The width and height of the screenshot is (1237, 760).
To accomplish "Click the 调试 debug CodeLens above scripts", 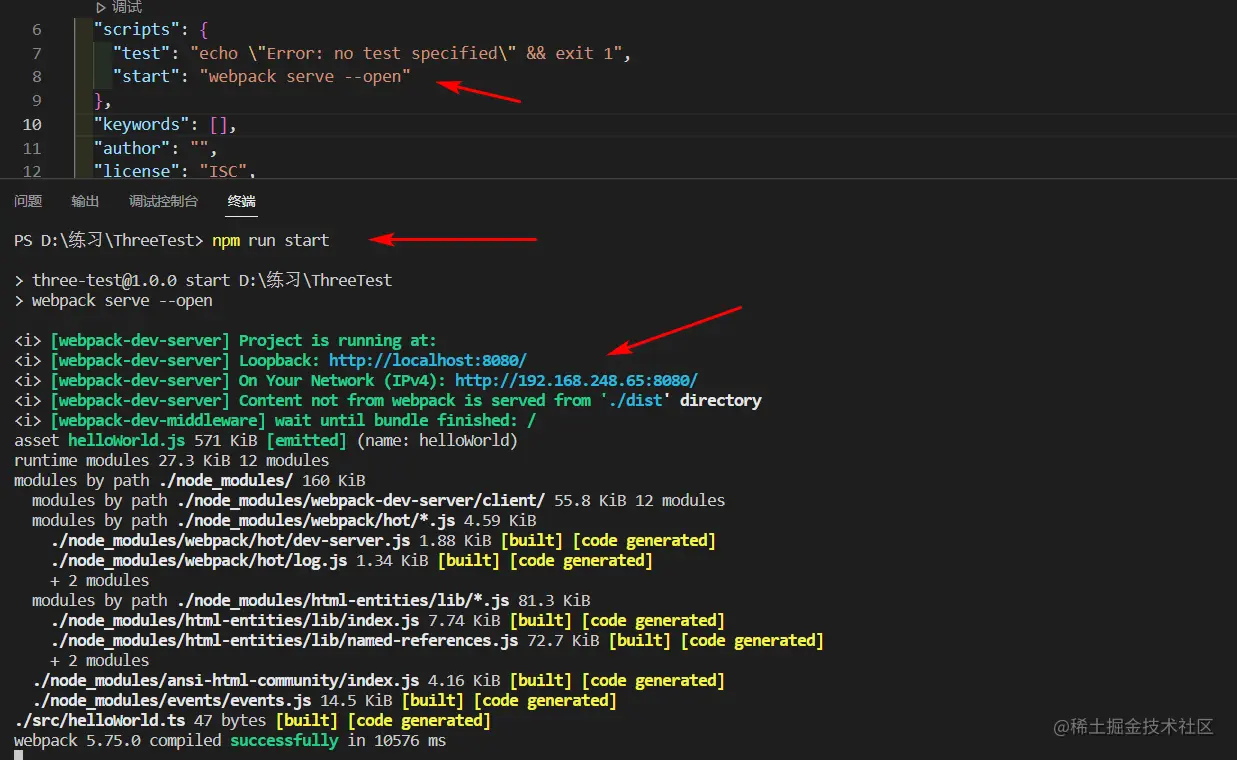I will 119,7.
